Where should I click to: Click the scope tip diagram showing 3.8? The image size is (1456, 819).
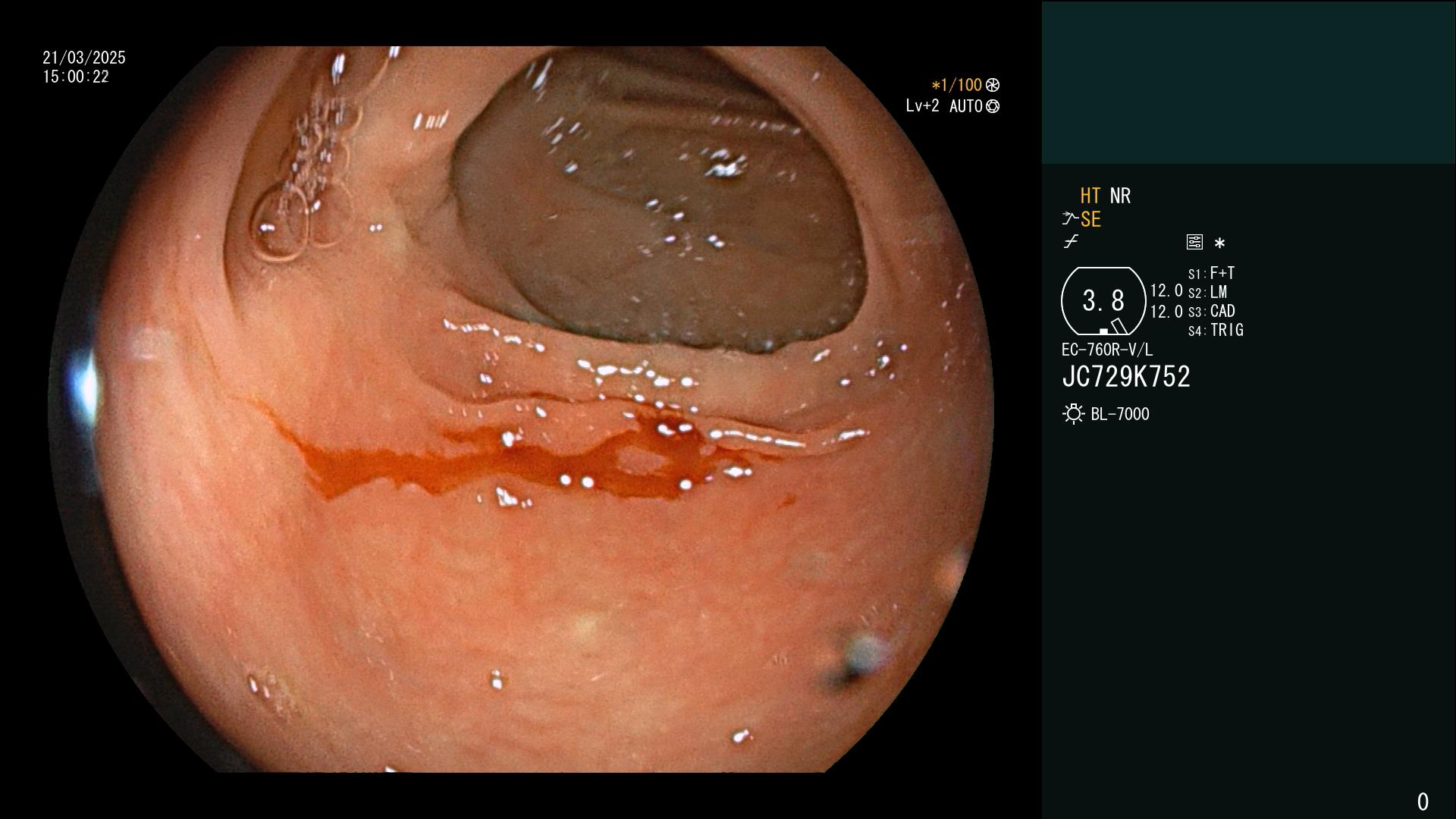[1103, 301]
